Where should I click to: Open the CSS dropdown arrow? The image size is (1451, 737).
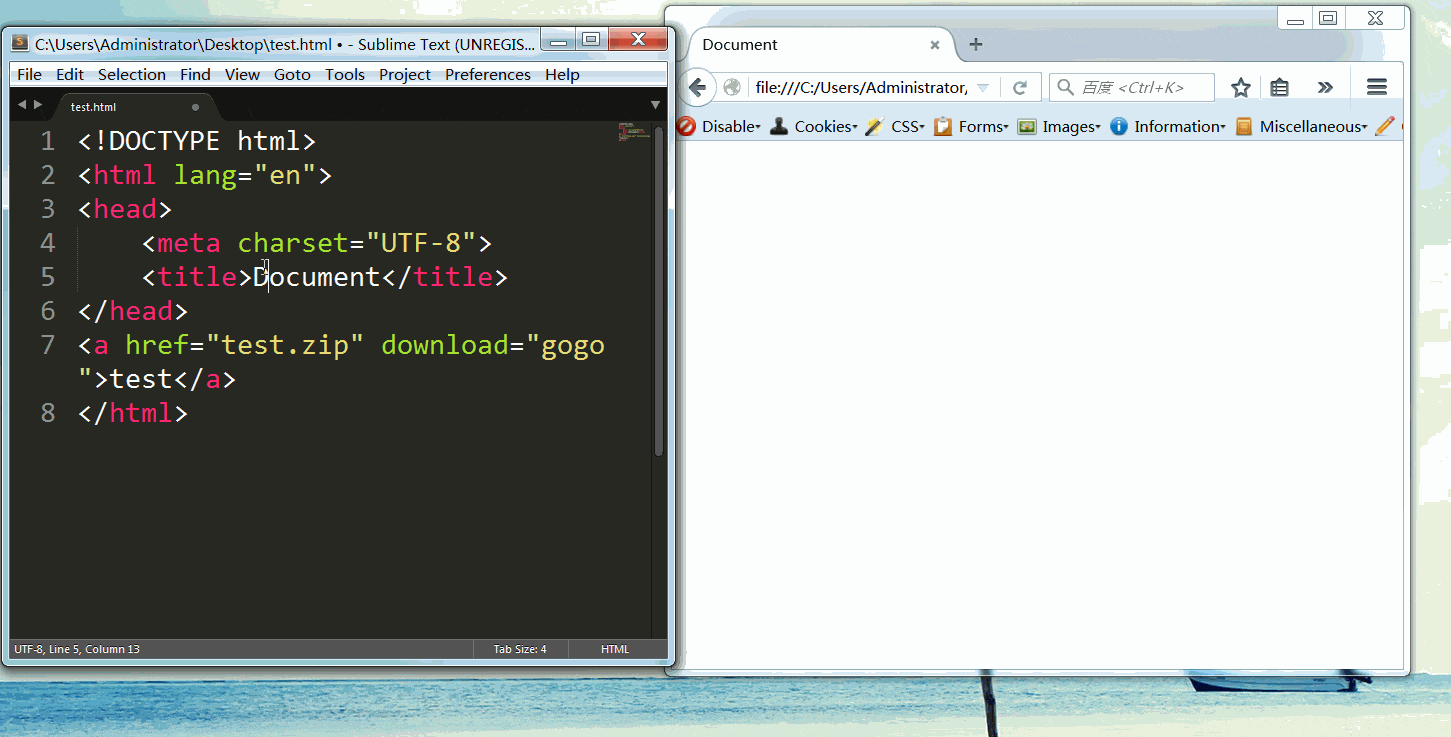pos(922,127)
